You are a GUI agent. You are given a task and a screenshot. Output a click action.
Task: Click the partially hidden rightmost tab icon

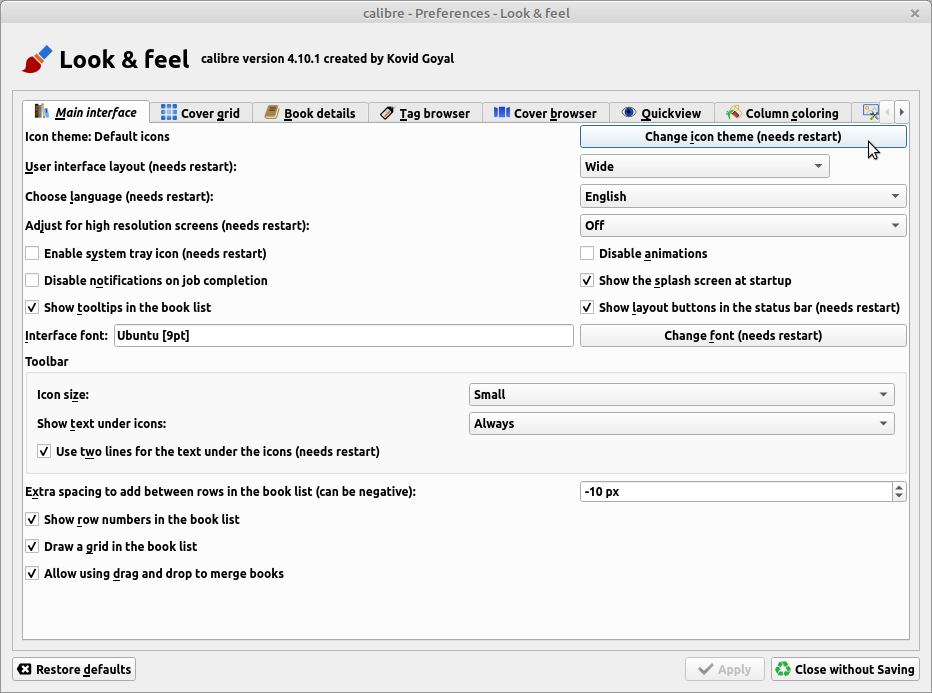[870, 112]
